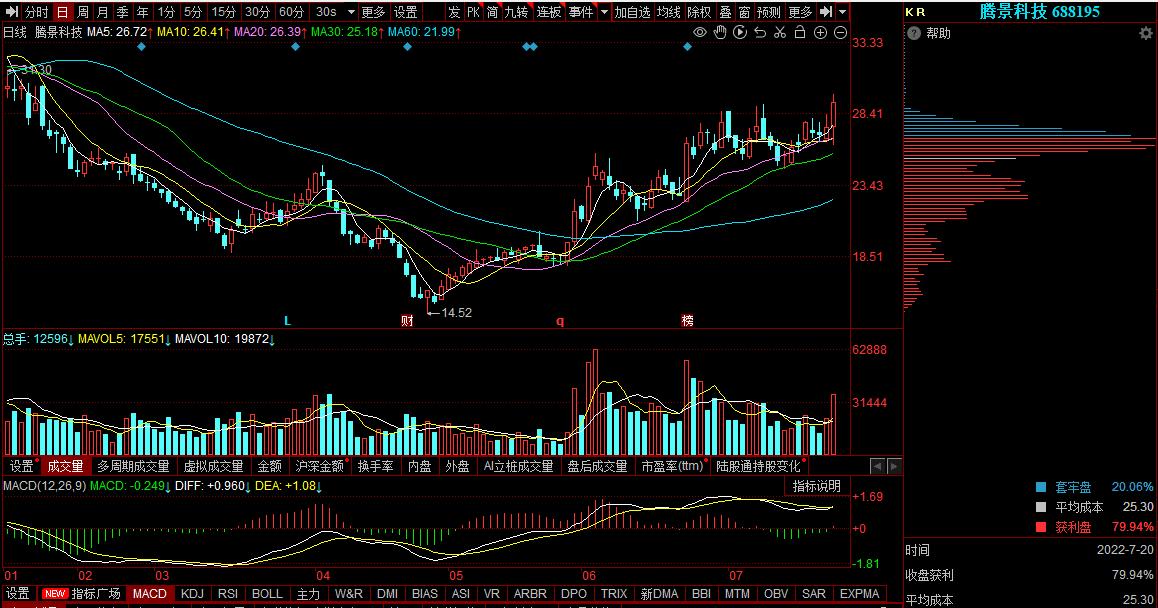Open the 指标说明 indicator description
1158x608 pixels.
pyautogui.click(x=817, y=486)
